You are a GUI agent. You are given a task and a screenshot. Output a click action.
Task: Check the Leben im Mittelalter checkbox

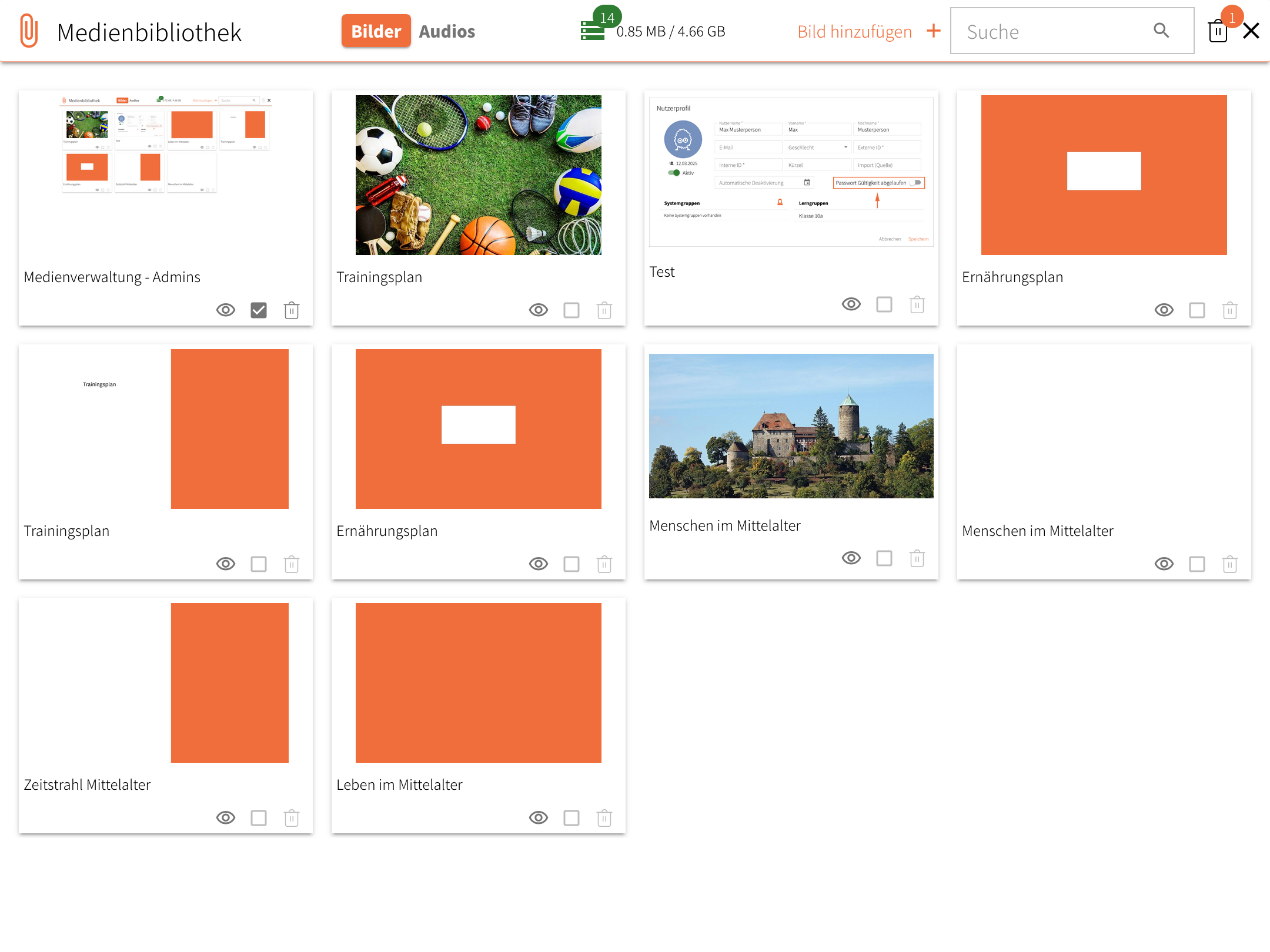pos(571,818)
